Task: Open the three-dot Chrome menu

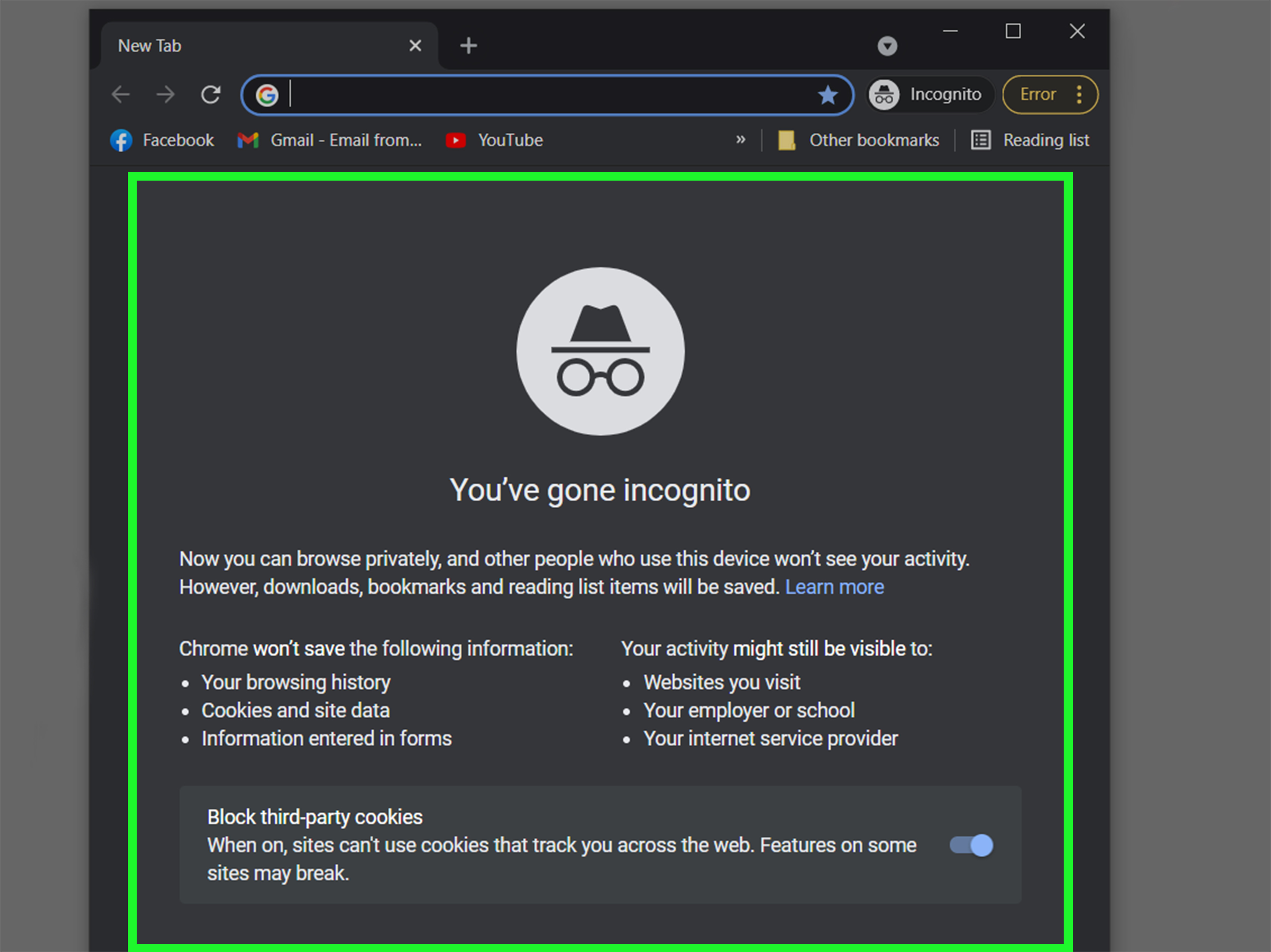Action: (x=1080, y=94)
